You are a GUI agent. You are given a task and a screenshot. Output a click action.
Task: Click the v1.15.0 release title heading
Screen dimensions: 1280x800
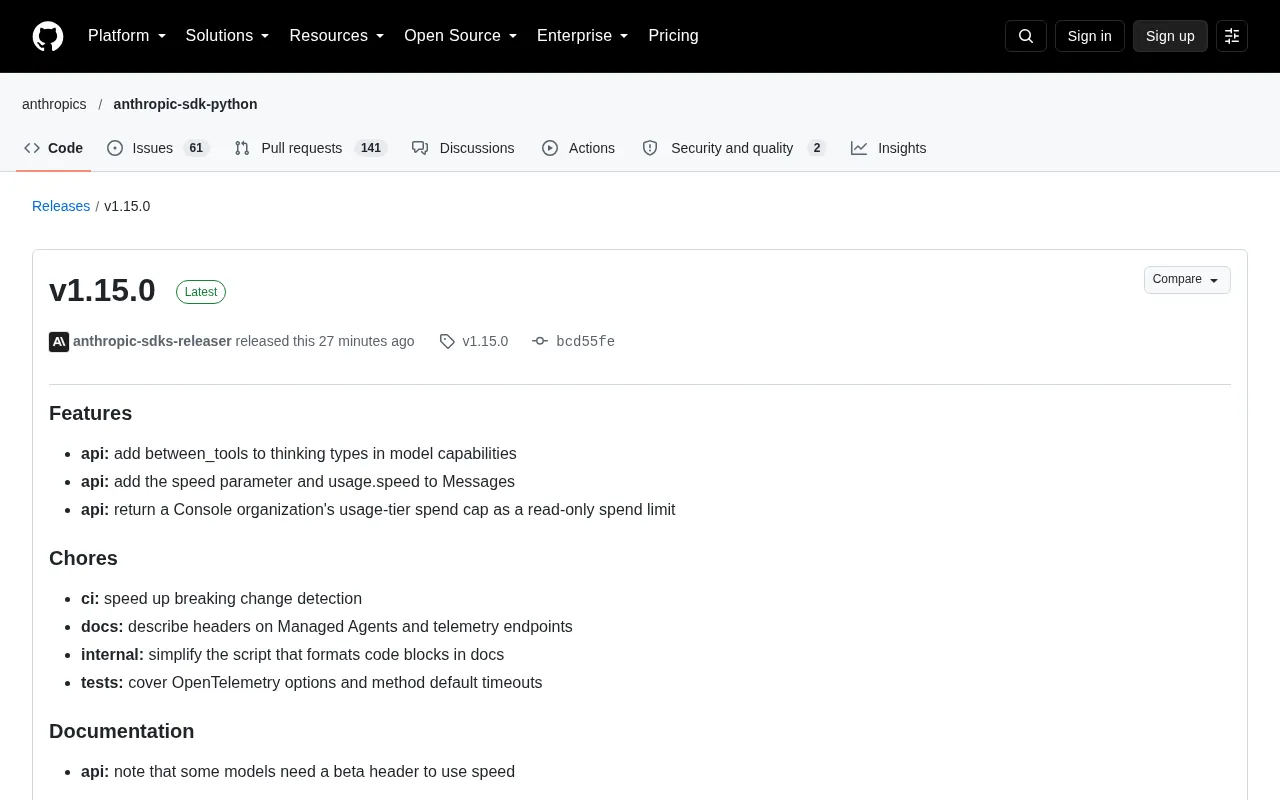[x=102, y=290]
